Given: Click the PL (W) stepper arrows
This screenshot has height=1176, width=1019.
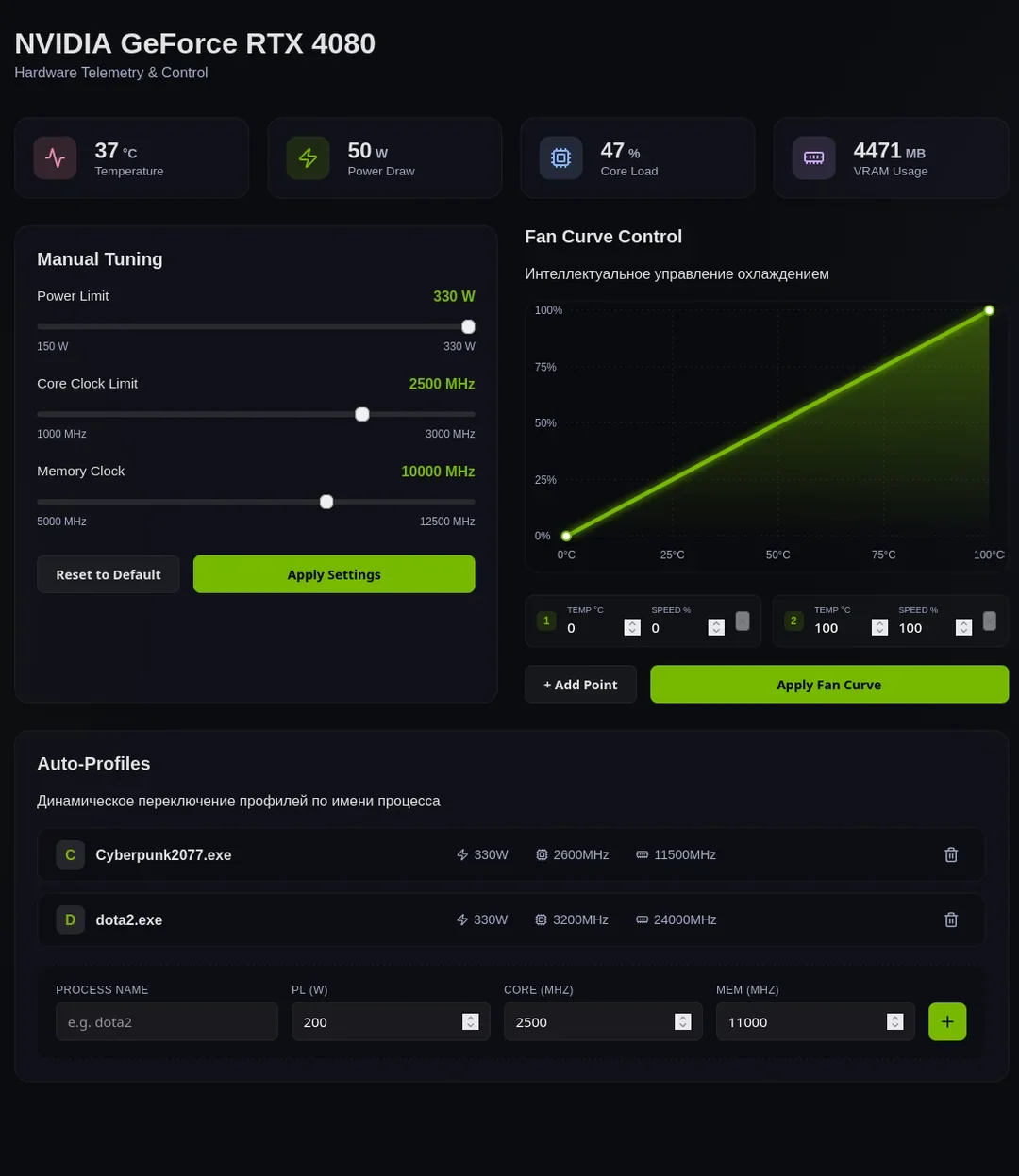Looking at the screenshot, I should [x=471, y=1022].
